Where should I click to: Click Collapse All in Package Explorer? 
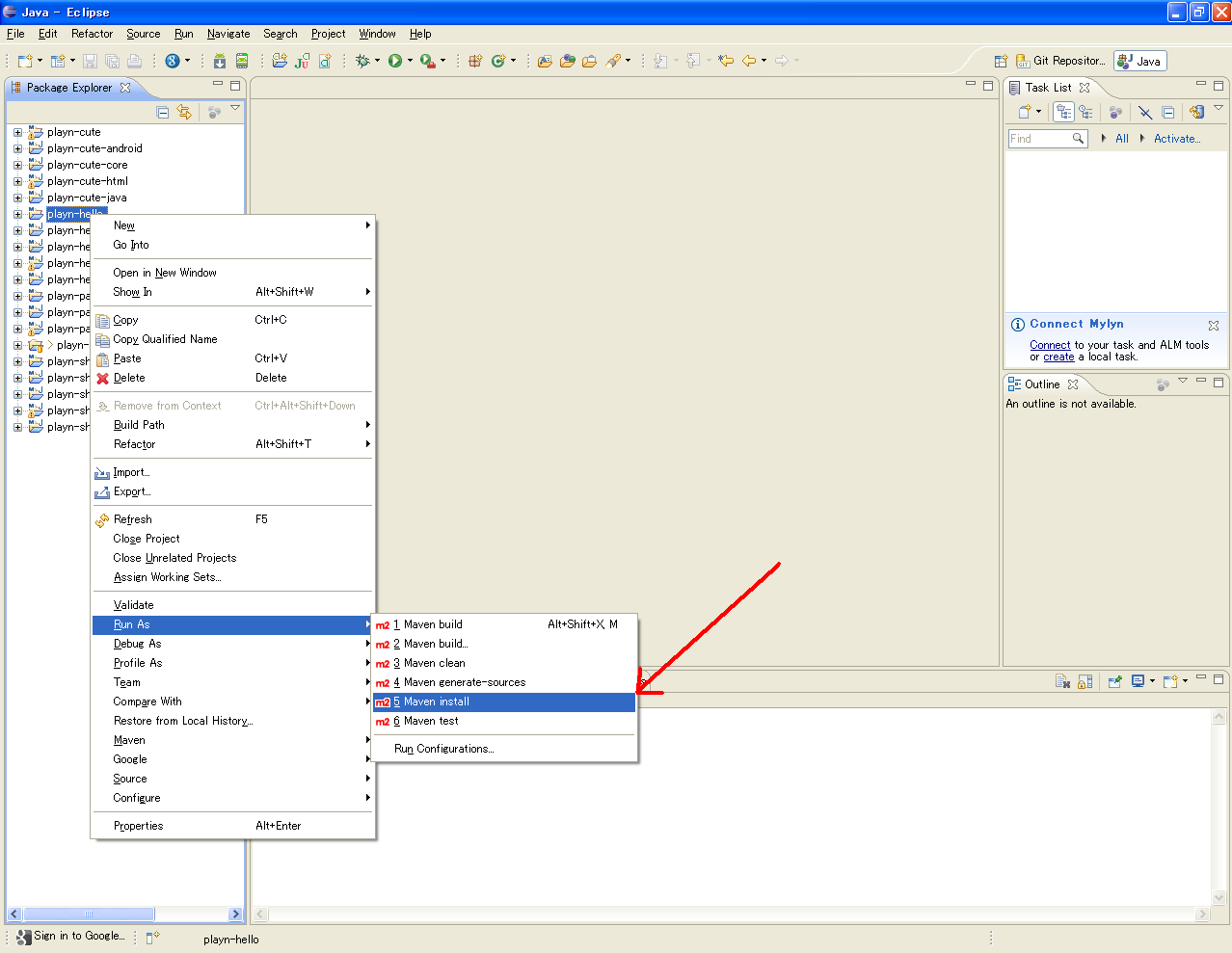[163, 112]
